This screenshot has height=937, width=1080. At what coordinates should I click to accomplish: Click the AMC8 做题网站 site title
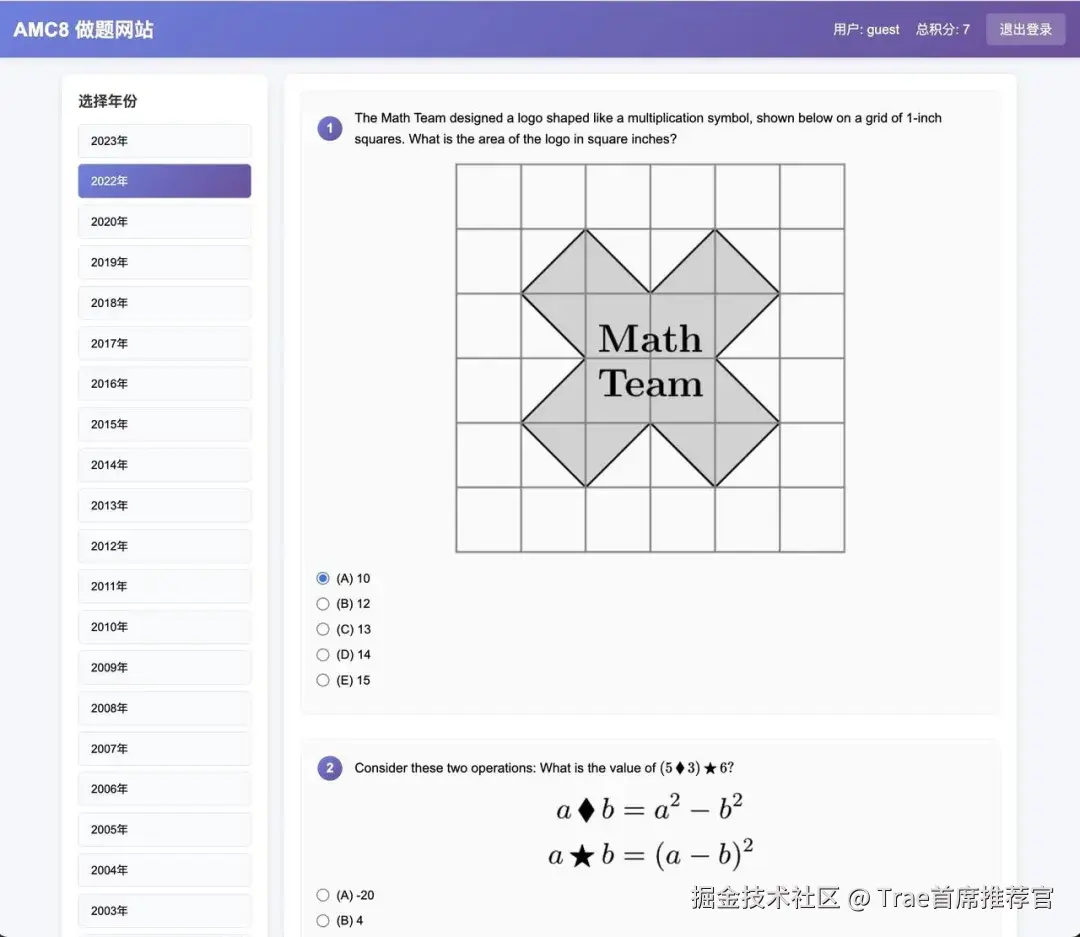83,30
